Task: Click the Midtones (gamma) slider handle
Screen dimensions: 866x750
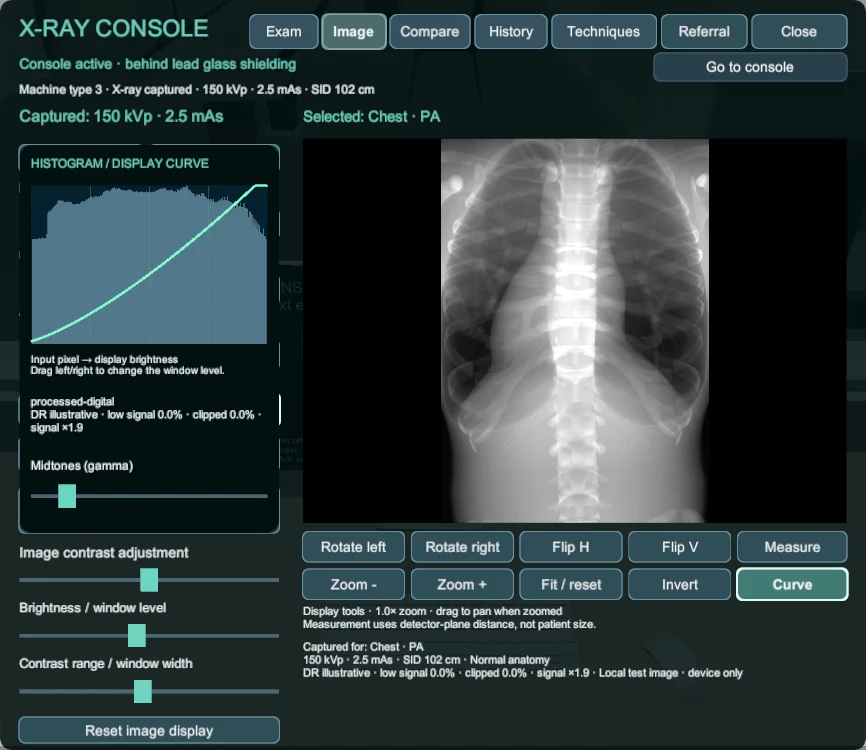Action: tap(67, 496)
